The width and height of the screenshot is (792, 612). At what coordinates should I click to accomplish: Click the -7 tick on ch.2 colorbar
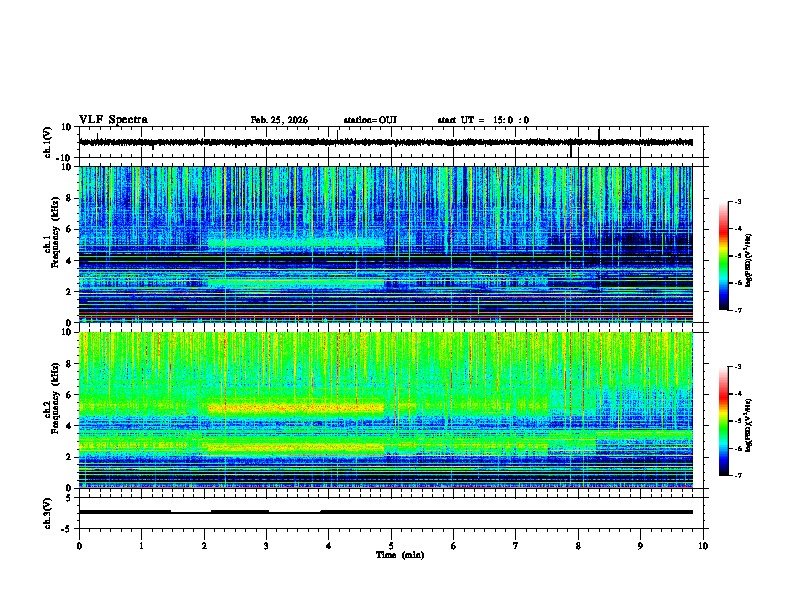(x=738, y=475)
